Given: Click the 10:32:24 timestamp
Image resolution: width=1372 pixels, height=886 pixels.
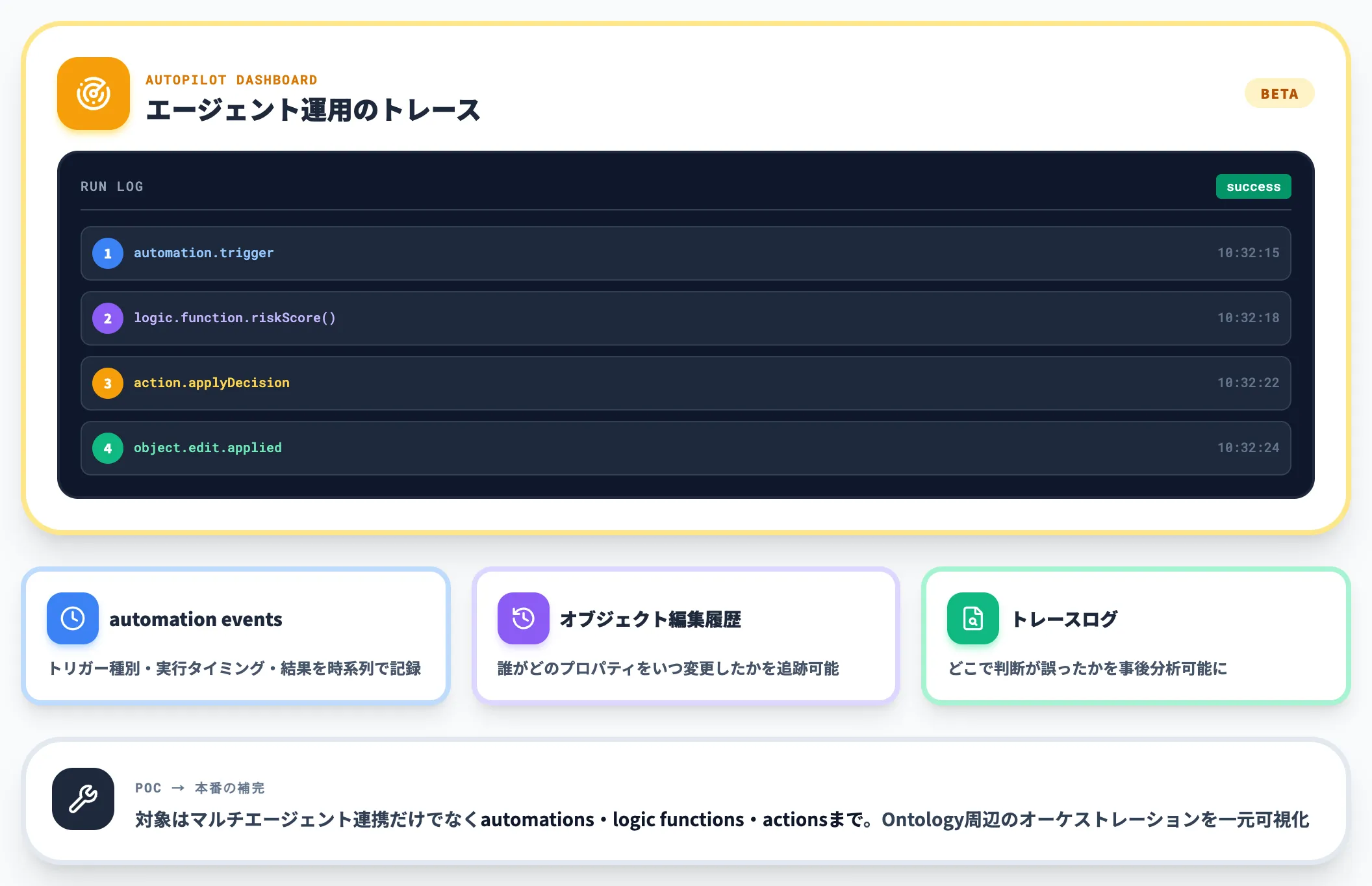Looking at the screenshot, I should 1248,448.
